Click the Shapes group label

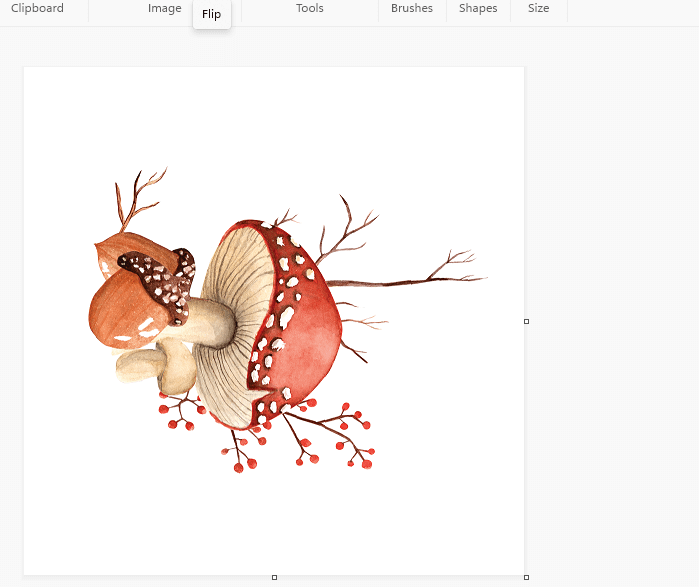coord(478,8)
